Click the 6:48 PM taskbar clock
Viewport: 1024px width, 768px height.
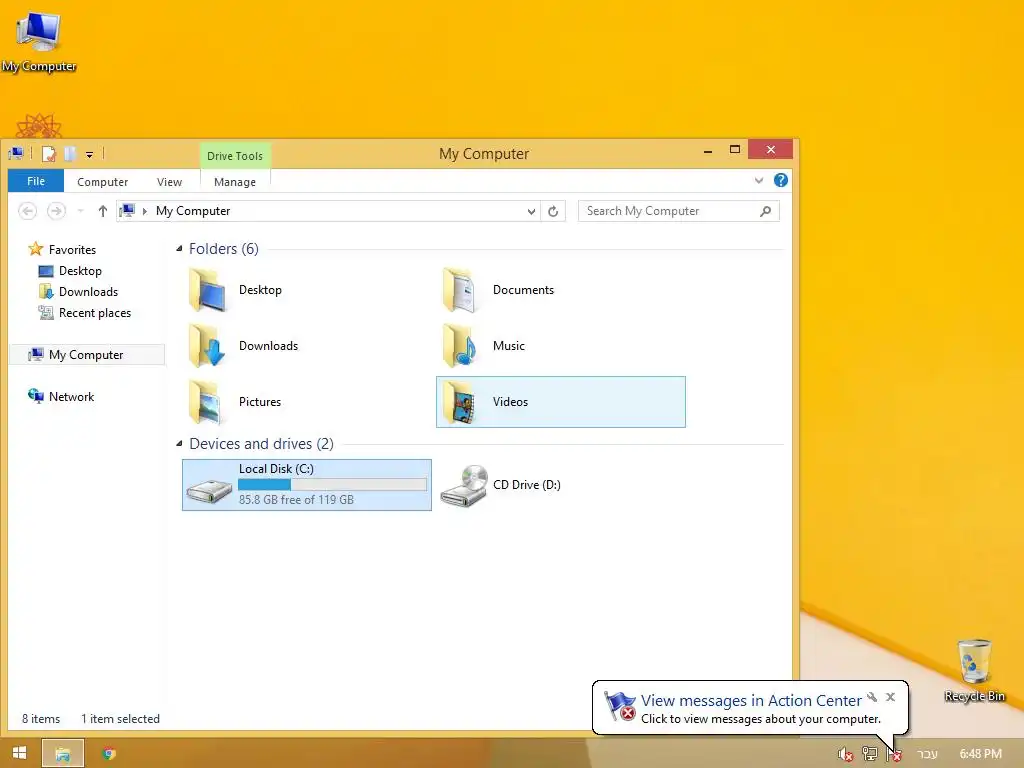click(x=980, y=754)
